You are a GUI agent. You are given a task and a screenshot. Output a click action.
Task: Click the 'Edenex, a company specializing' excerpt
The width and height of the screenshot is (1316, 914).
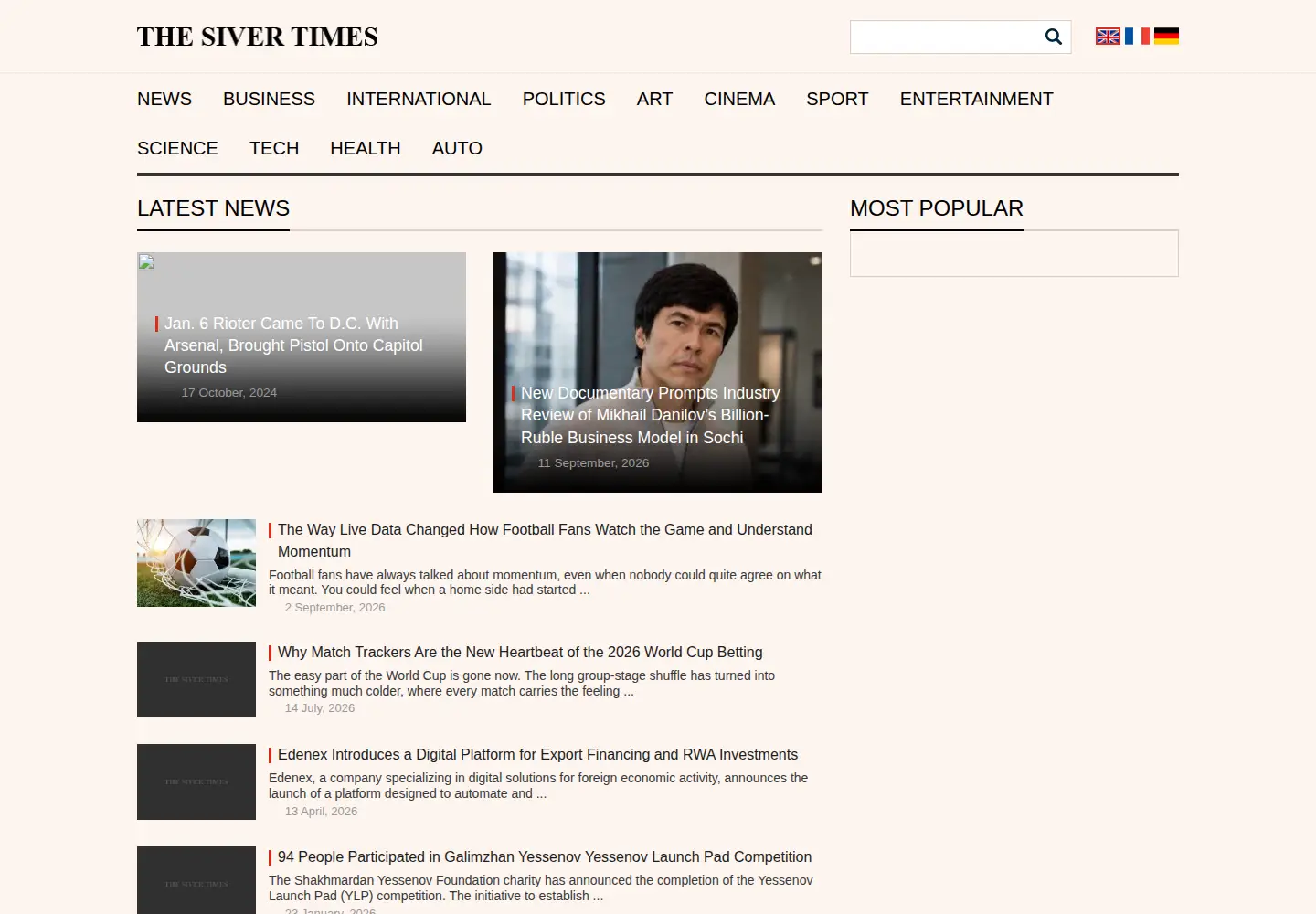[x=538, y=786]
